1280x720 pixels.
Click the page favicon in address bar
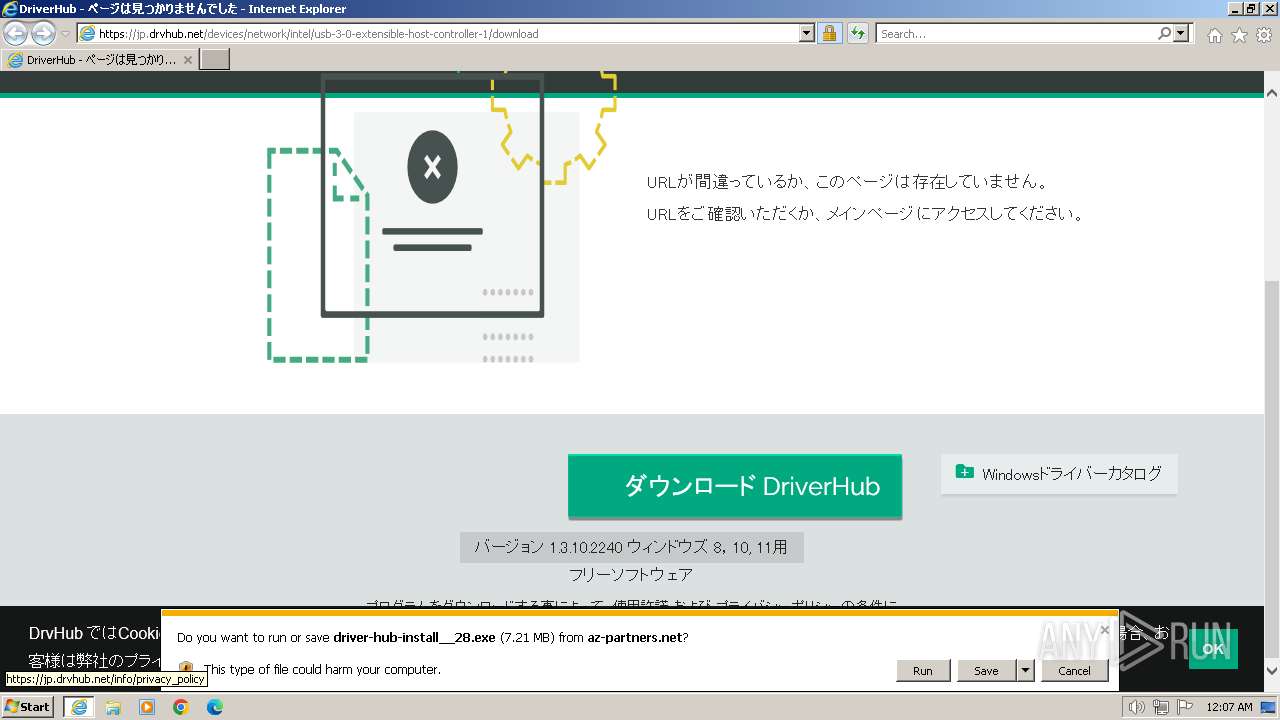[x=88, y=33]
